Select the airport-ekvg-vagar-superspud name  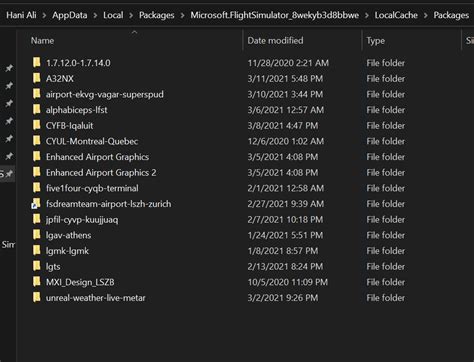(105, 94)
